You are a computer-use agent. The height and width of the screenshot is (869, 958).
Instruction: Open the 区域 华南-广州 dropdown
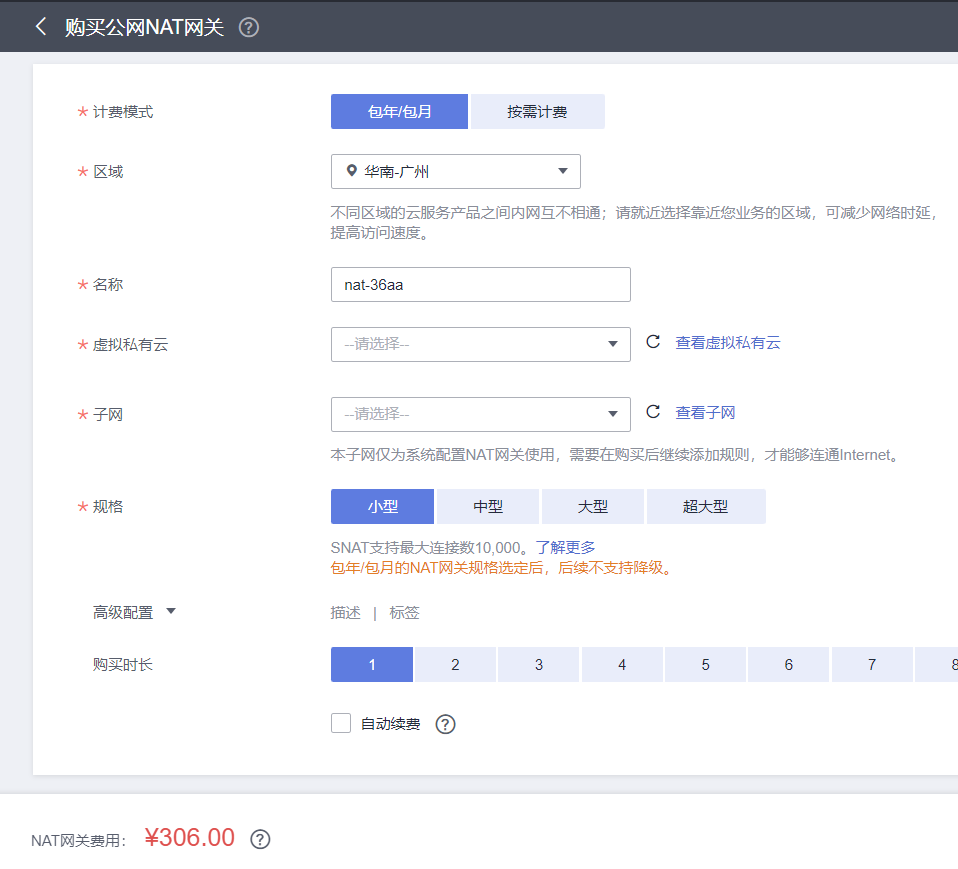click(456, 171)
